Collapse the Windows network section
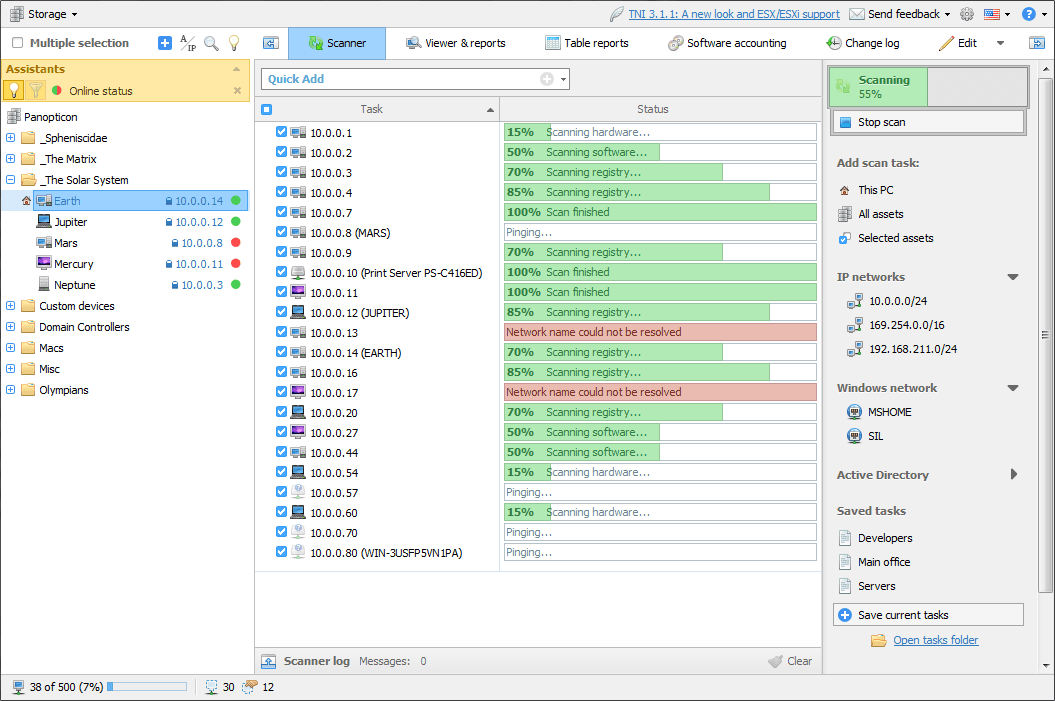The image size is (1055, 701). coord(1013,388)
